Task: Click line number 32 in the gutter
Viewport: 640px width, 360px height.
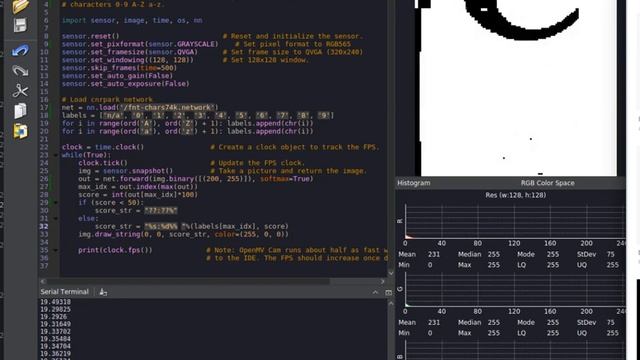Action: [x=44, y=227]
